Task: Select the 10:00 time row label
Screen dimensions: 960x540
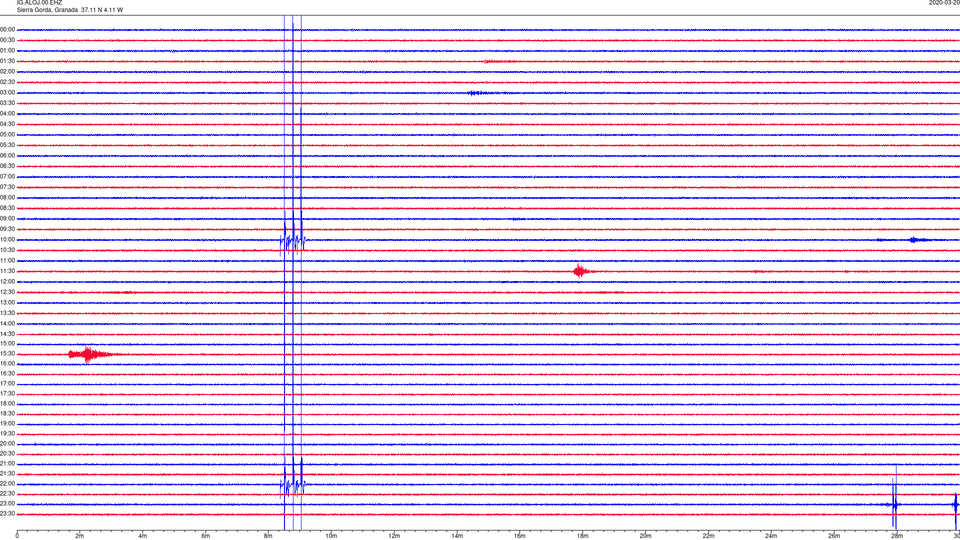Action: click(x=7, y=240)
